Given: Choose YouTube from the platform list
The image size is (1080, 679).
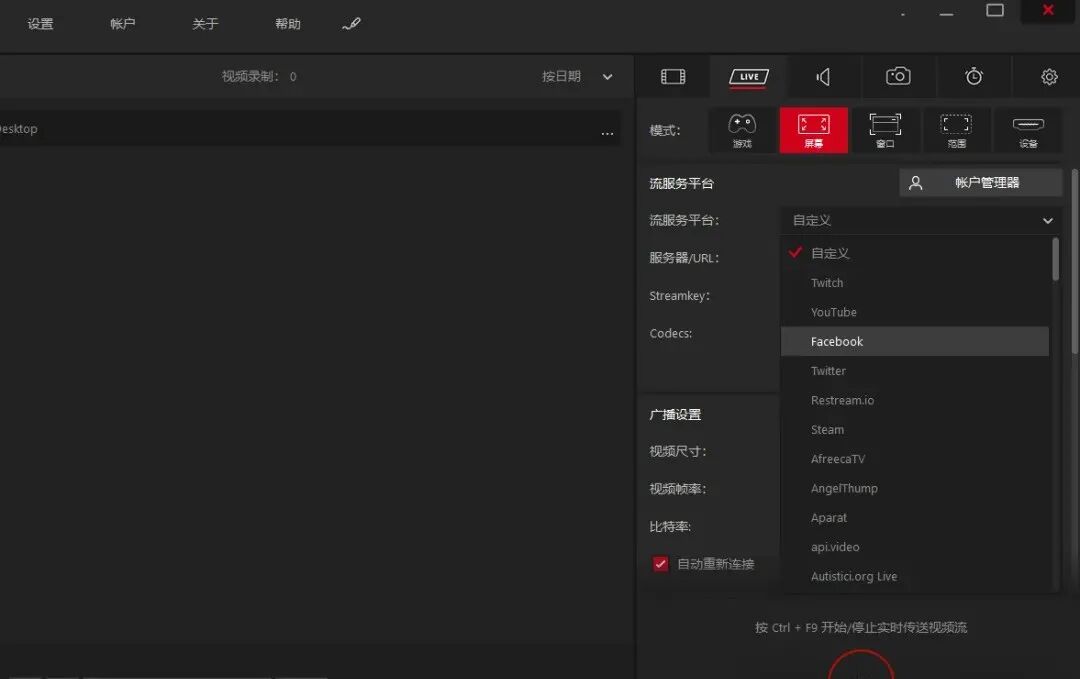Looking at the screenshot, I should pos(915,312).
